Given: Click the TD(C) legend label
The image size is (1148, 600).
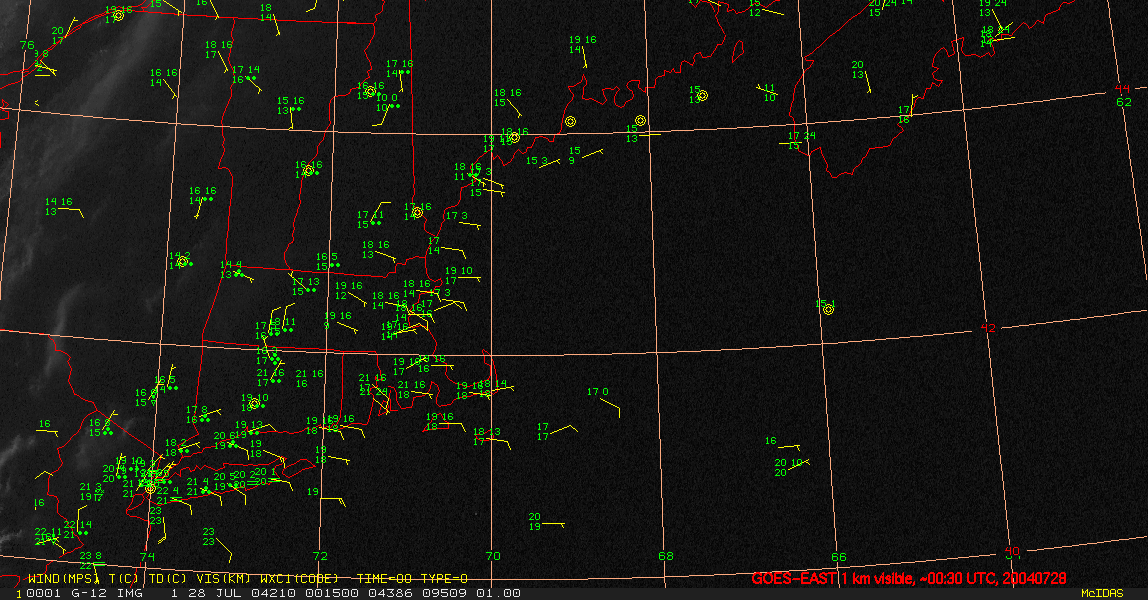Looking at the screenshot, I should tap(168, 579).
